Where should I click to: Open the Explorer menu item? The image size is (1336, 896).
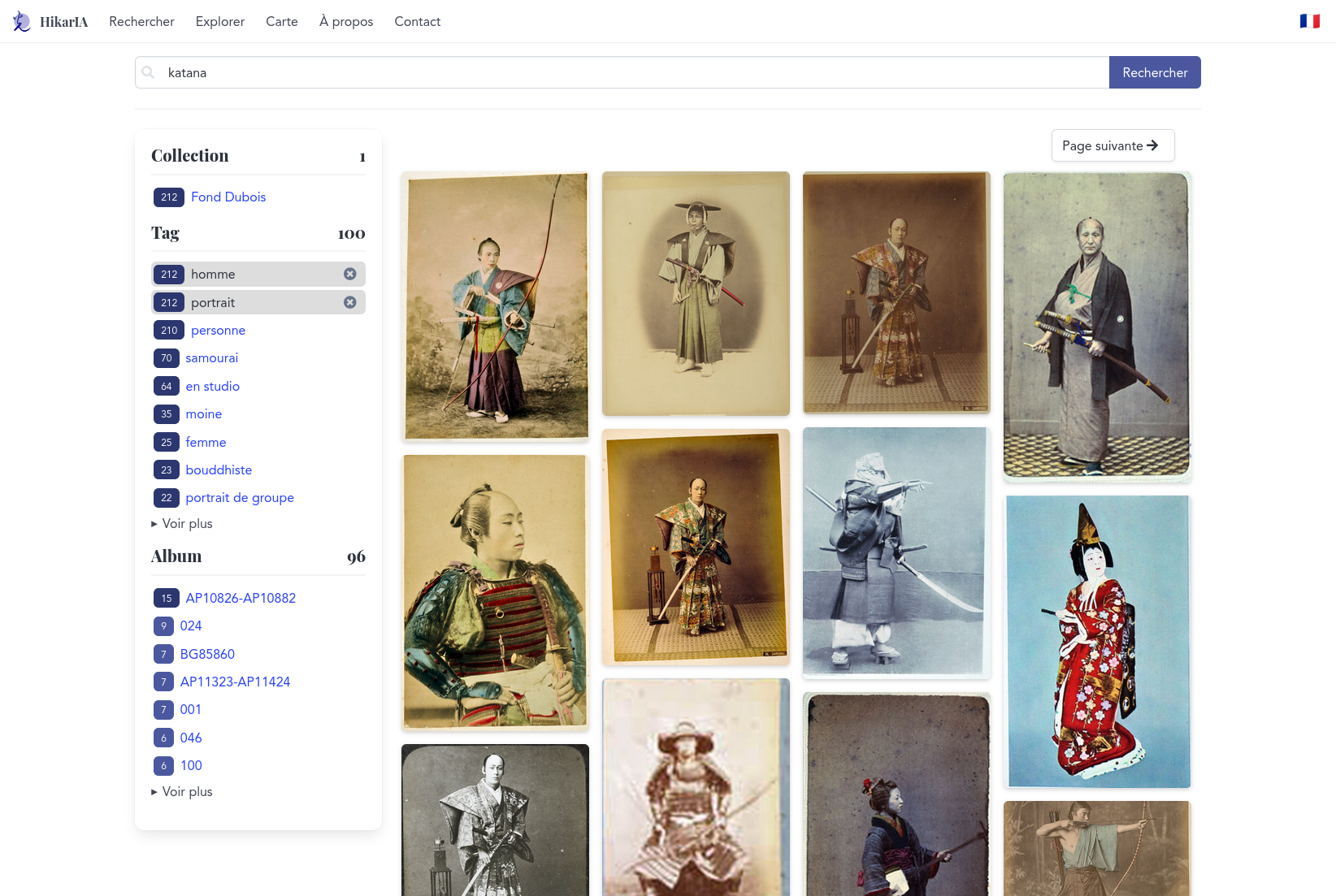point(219,22)
